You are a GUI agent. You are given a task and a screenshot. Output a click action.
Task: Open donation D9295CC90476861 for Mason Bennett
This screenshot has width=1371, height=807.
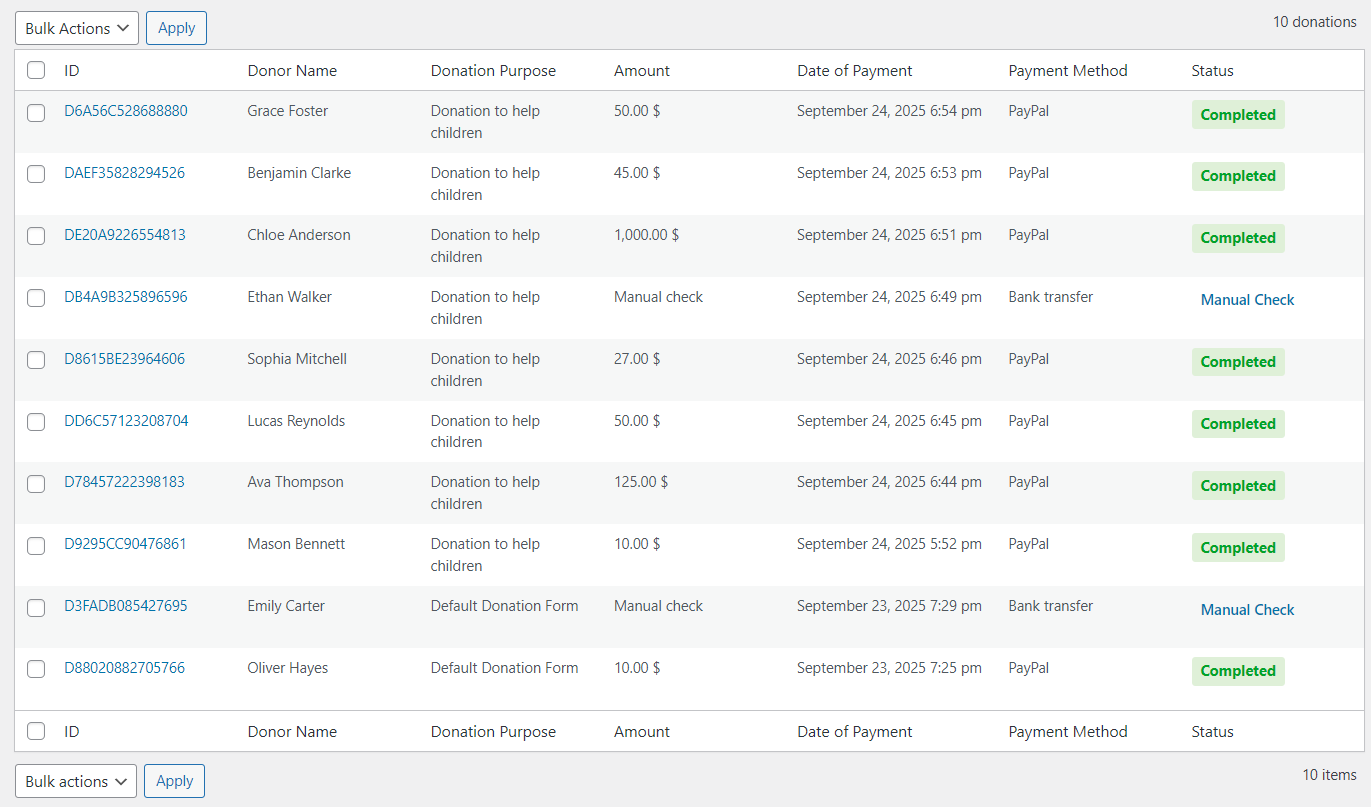click(123, 544)
